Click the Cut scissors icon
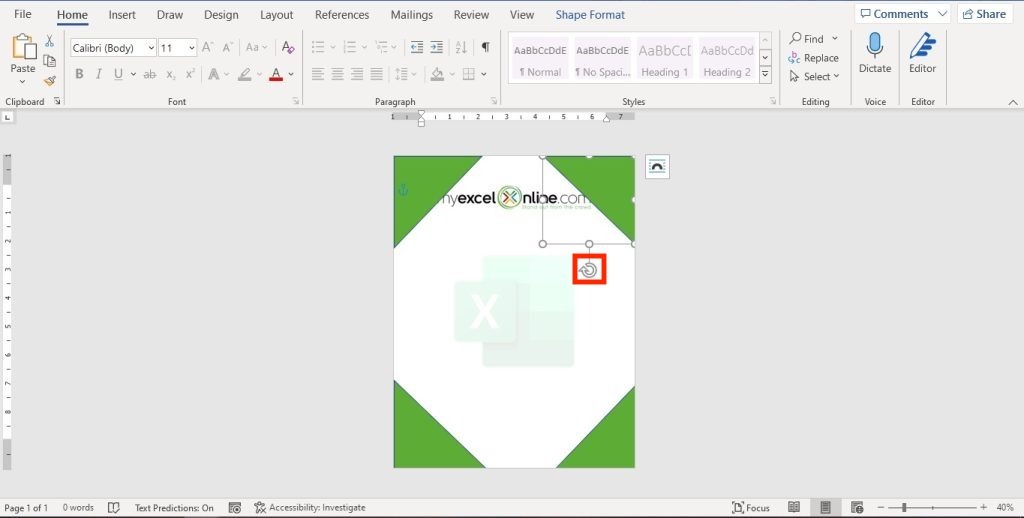1024x518 pixels. (x=49, y=41)
